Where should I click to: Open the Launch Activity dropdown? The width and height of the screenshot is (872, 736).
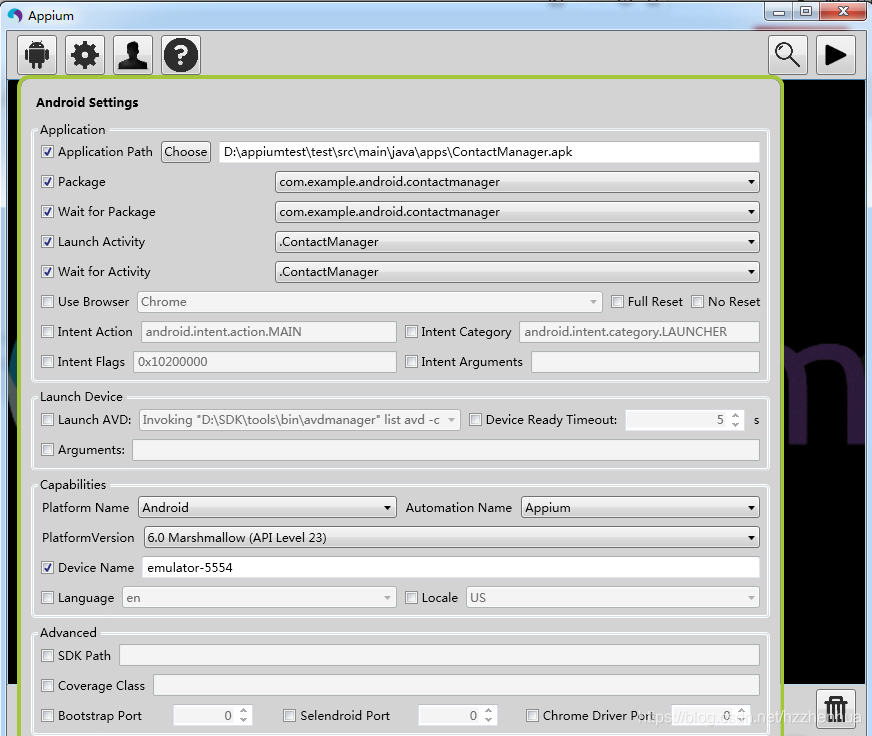coord(517,242)
